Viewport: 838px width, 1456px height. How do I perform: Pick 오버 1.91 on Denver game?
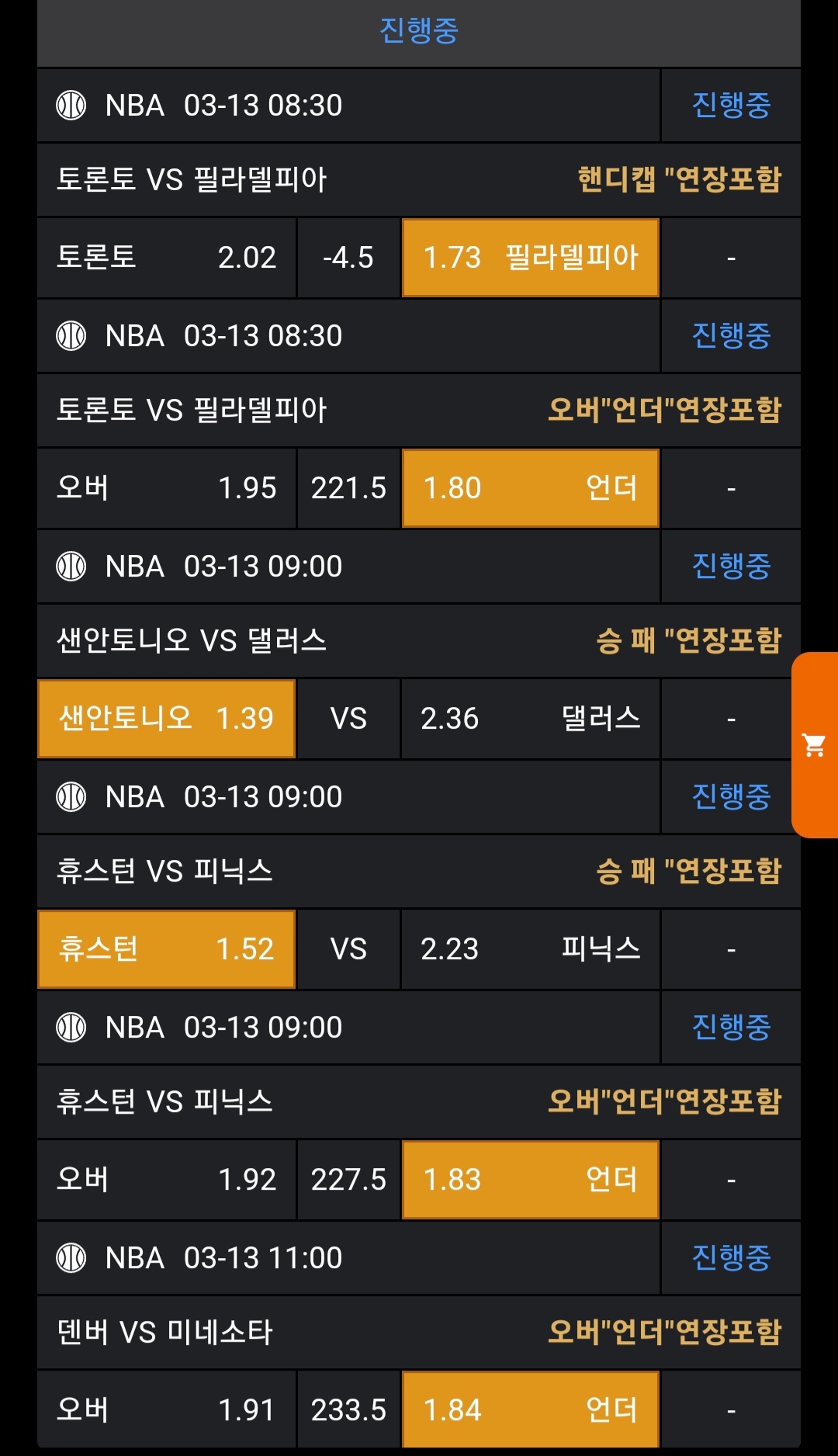point(167,1410)
